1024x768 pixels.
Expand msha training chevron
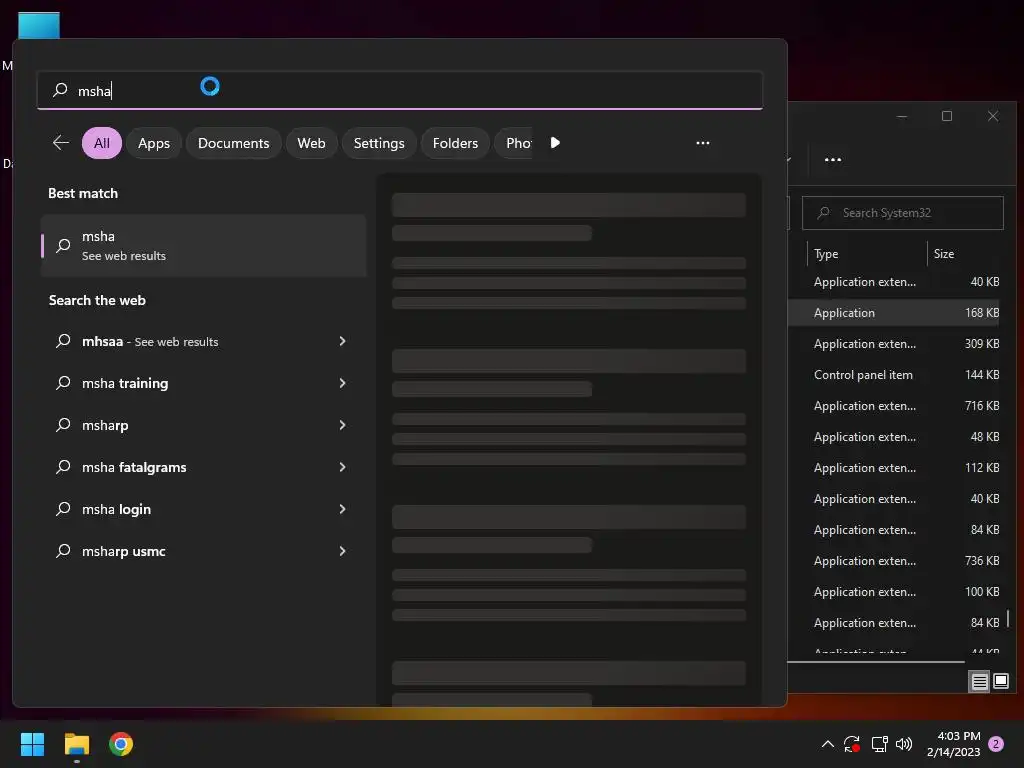coord(342,383)
